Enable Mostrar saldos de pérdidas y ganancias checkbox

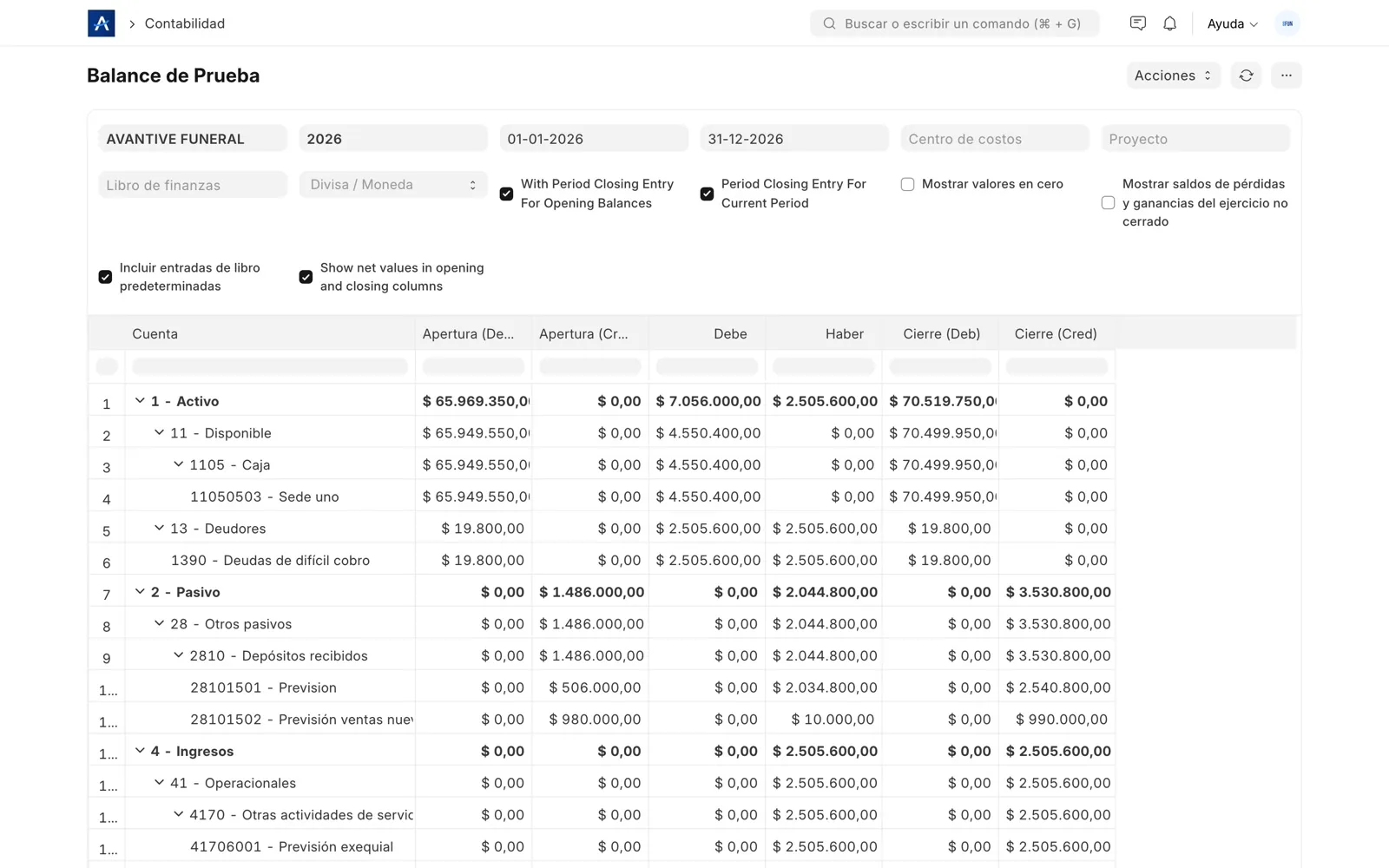click(1108, 202)
